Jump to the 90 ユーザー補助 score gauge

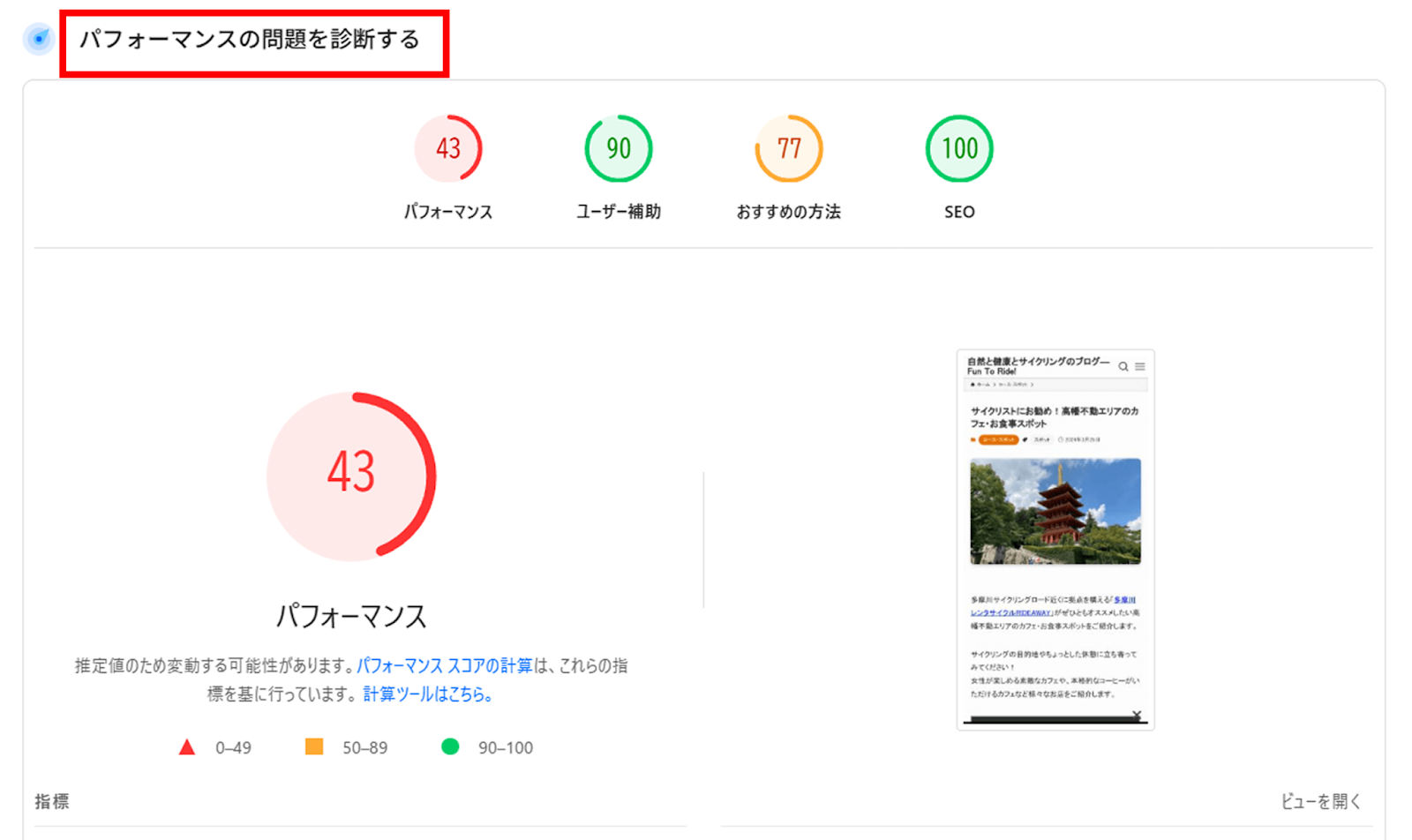click(619, 148)
